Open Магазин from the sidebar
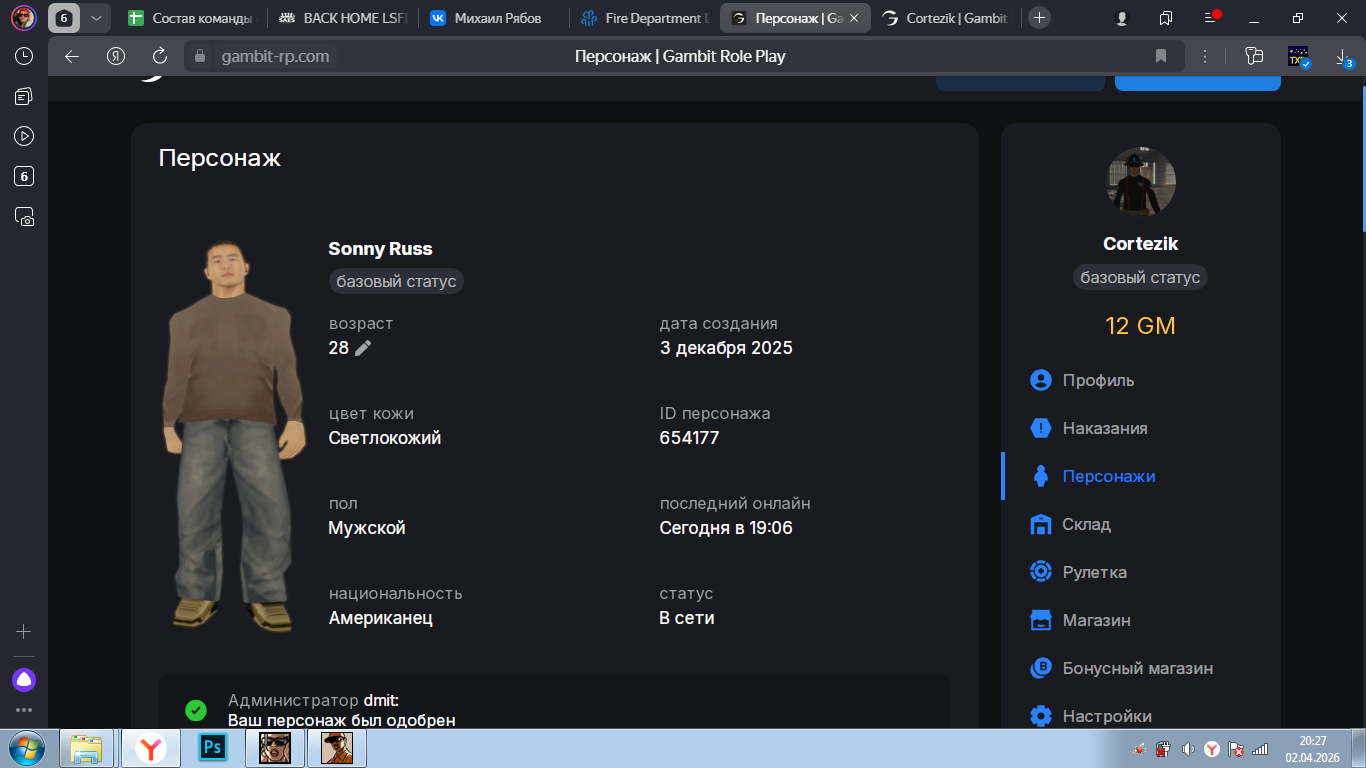 coord(1080,620)
